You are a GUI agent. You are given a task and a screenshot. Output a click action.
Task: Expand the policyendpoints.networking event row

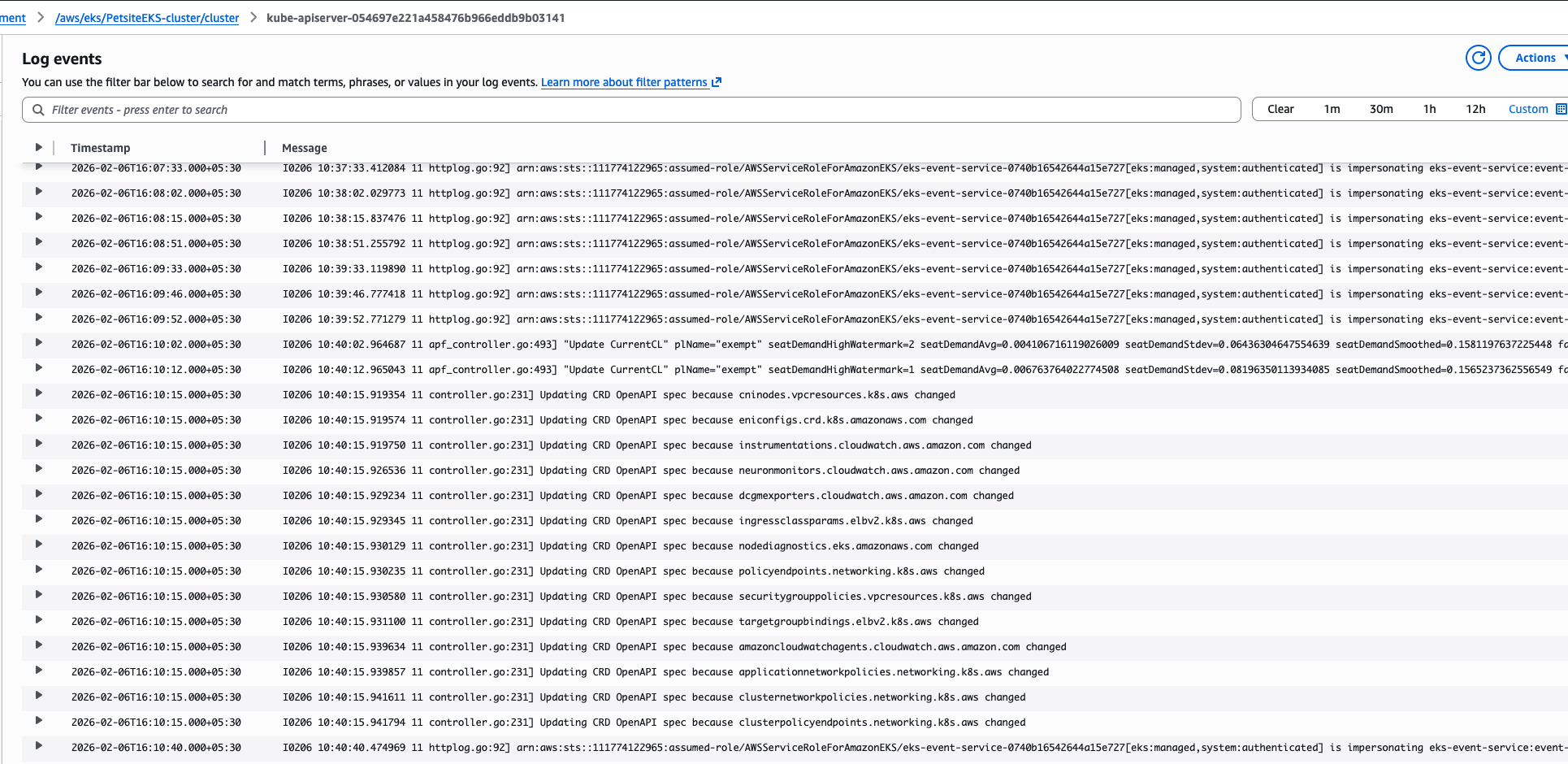point(38,570)
